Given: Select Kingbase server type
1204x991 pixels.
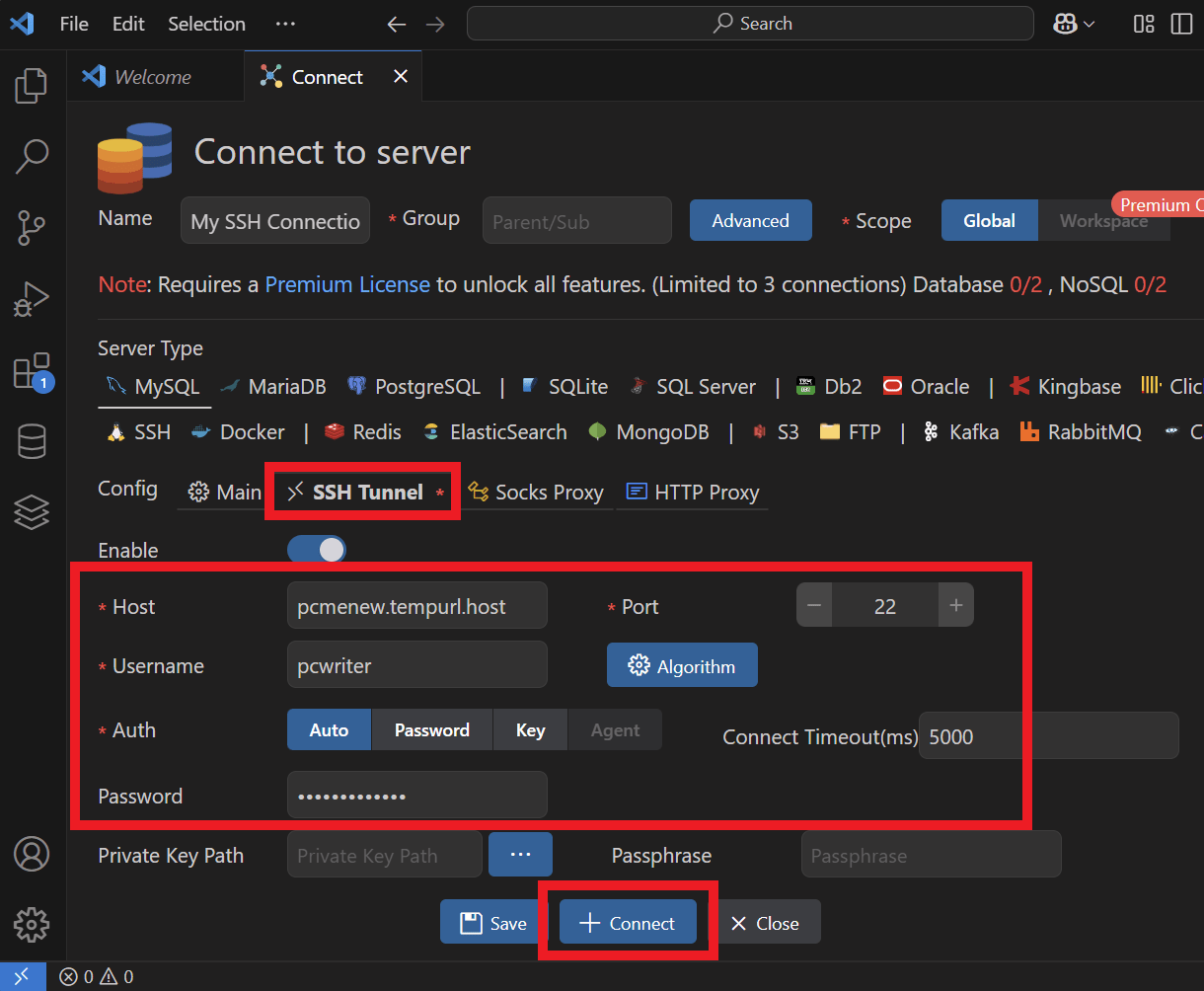Looking at the screenshot, I should click(1065, 387).
